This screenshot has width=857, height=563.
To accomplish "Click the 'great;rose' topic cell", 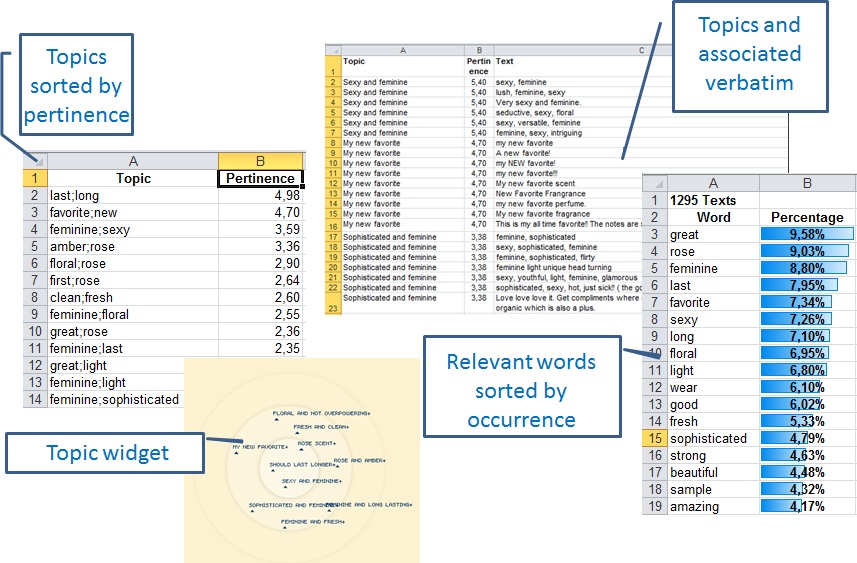I will 133,331.
